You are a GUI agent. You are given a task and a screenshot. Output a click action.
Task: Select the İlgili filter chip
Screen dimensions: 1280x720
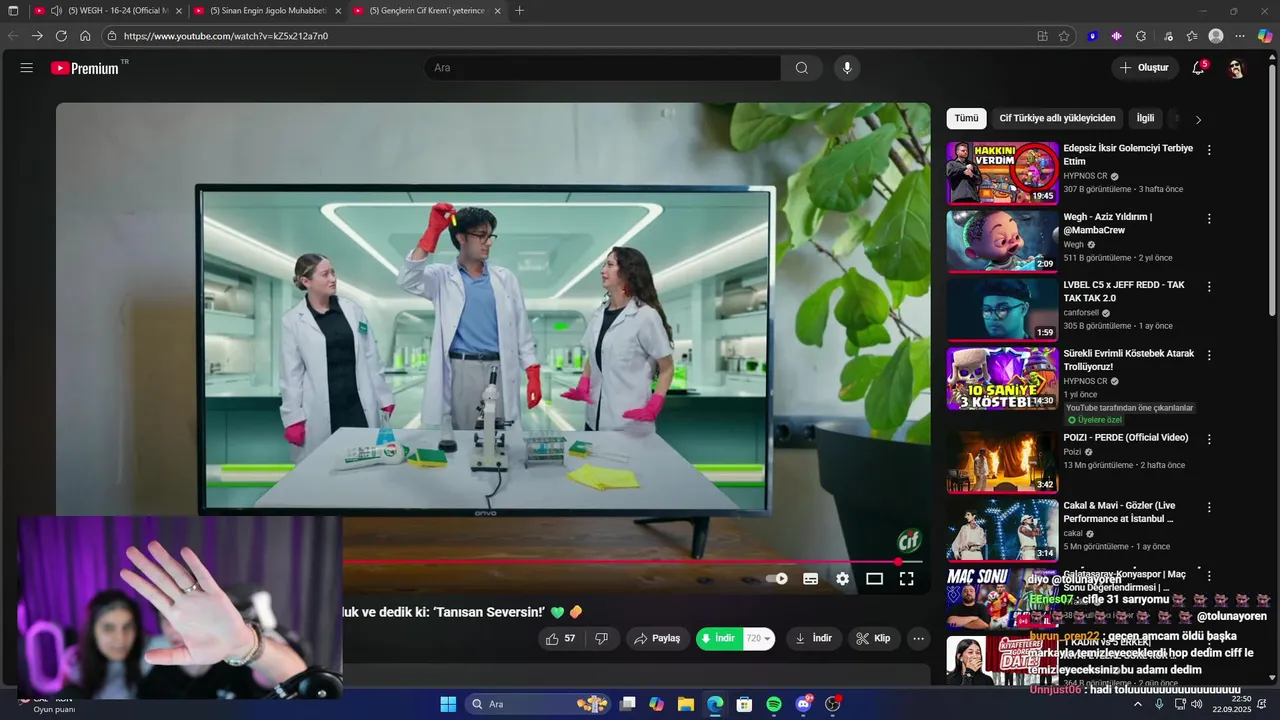pyautogui.click(x=1145, y=118)
